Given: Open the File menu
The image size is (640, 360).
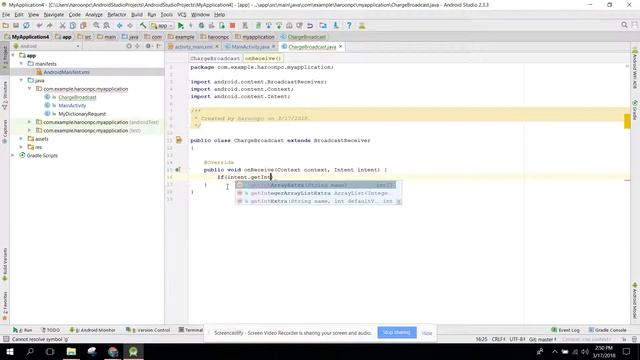Looking at the screenshot, I should coord(6,15).
